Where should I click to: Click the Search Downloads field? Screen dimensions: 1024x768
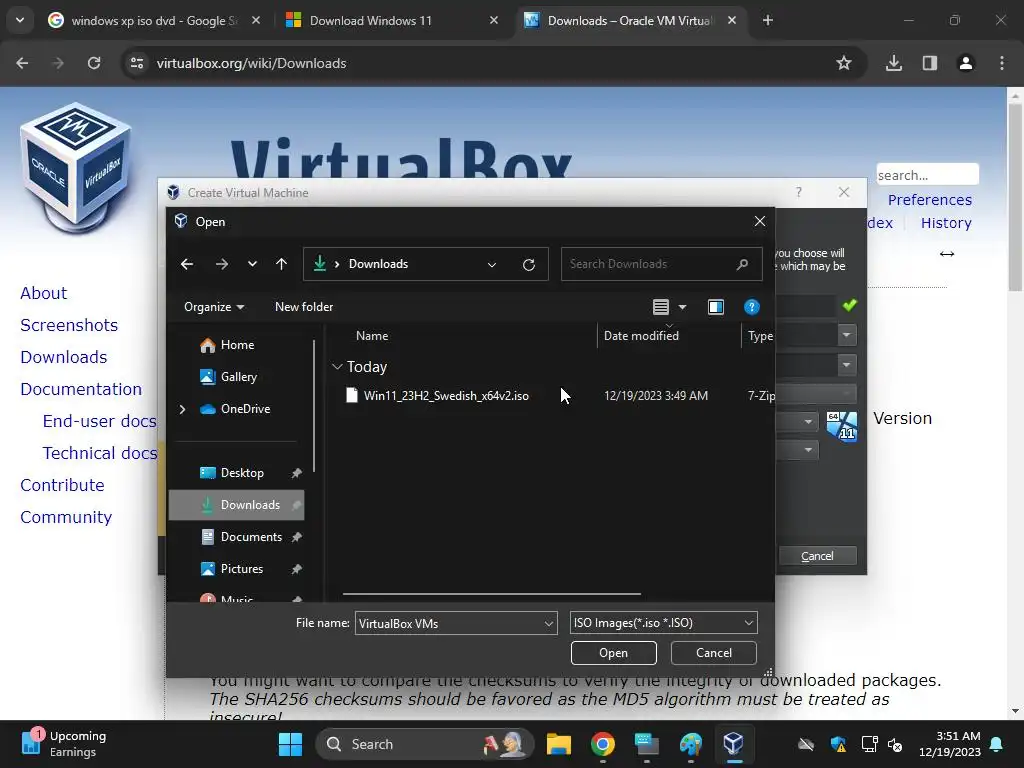click(x=662, y=264)
